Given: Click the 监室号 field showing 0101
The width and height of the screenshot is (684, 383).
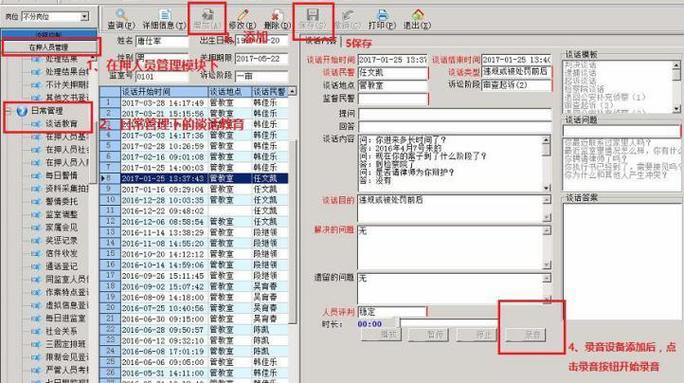Looking at the screenshot, I should coord(162,76).
